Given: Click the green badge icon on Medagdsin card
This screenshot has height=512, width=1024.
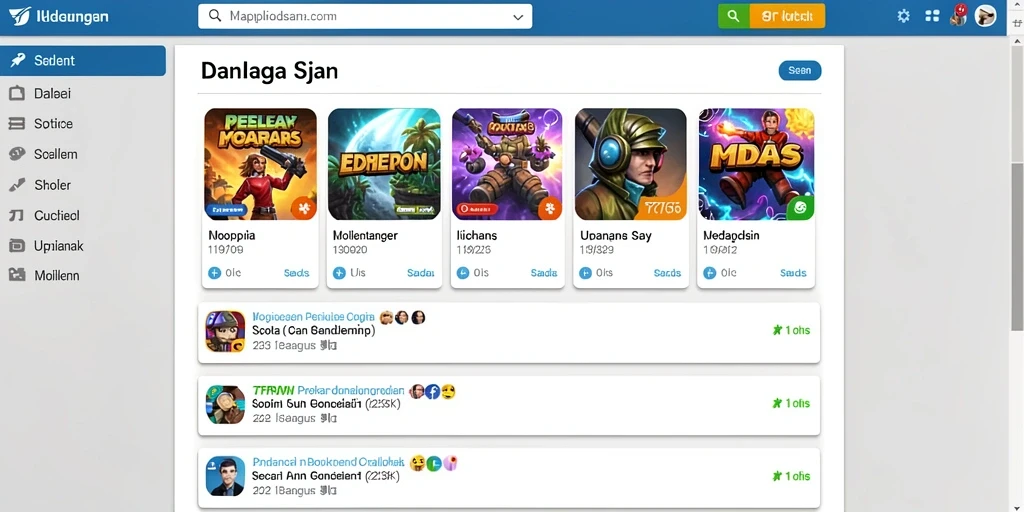Looking at the screenshot, I should point(800,208).
